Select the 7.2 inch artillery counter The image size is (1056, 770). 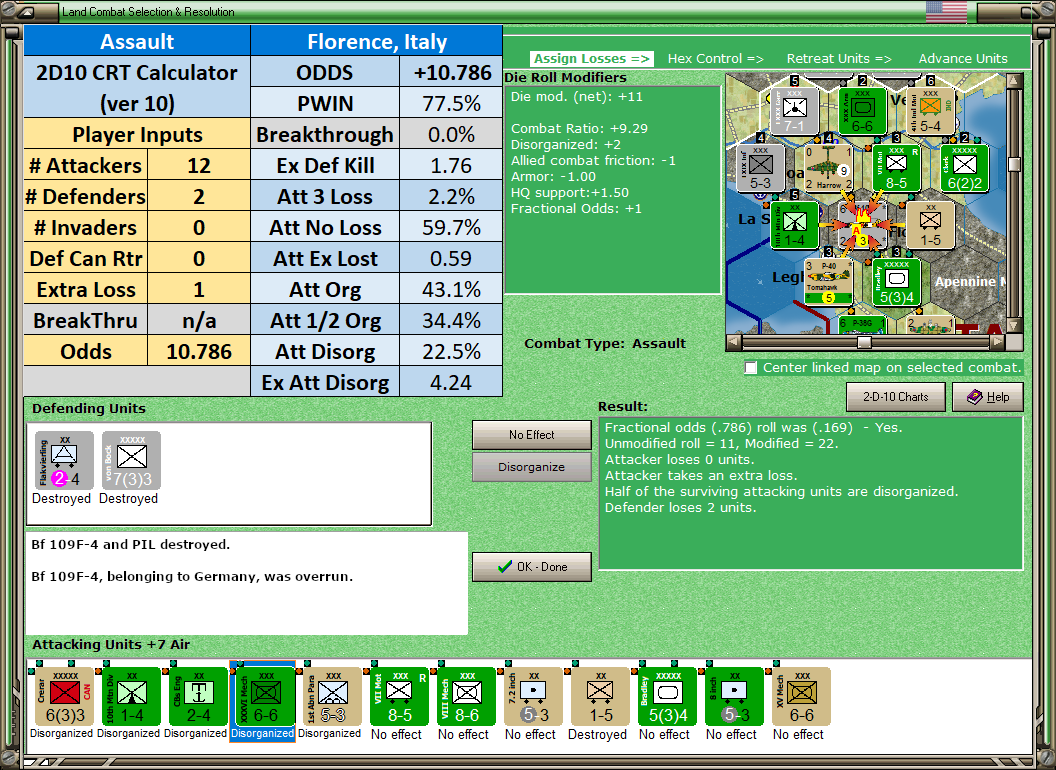[x=531, y=697]
